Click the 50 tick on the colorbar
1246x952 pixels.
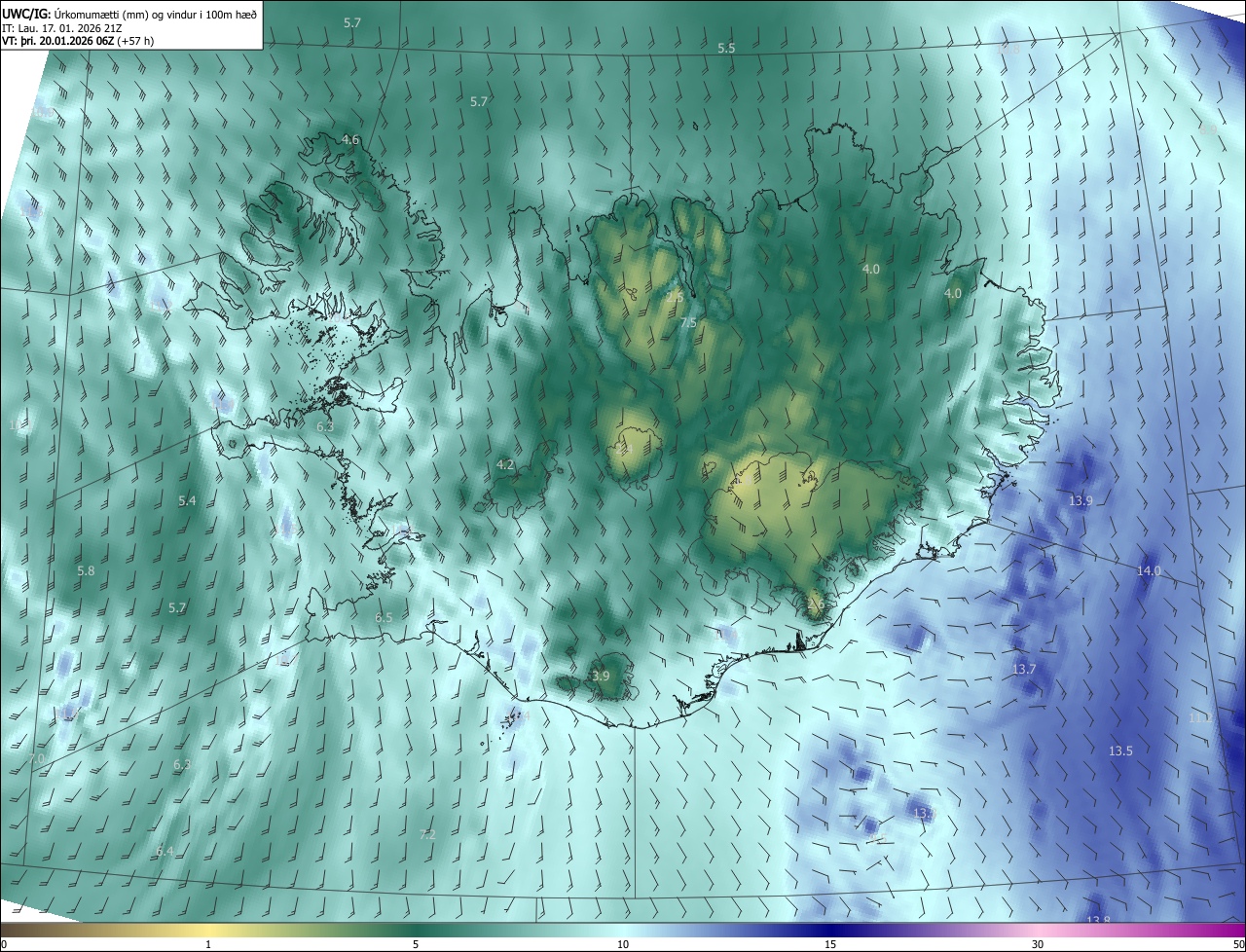(1238, 944)
